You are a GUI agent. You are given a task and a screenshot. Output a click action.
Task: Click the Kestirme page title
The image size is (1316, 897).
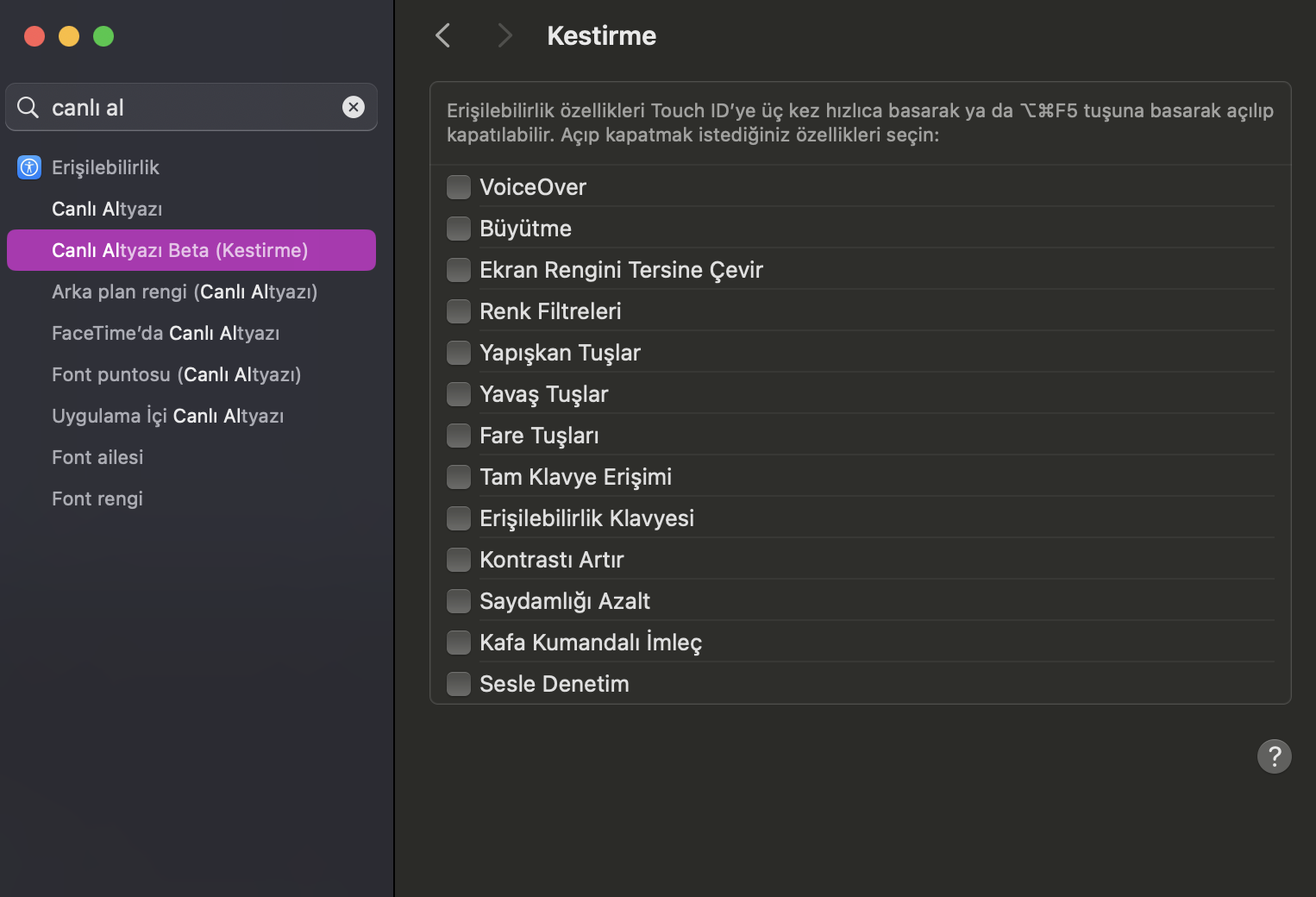(x=601, y=35)
